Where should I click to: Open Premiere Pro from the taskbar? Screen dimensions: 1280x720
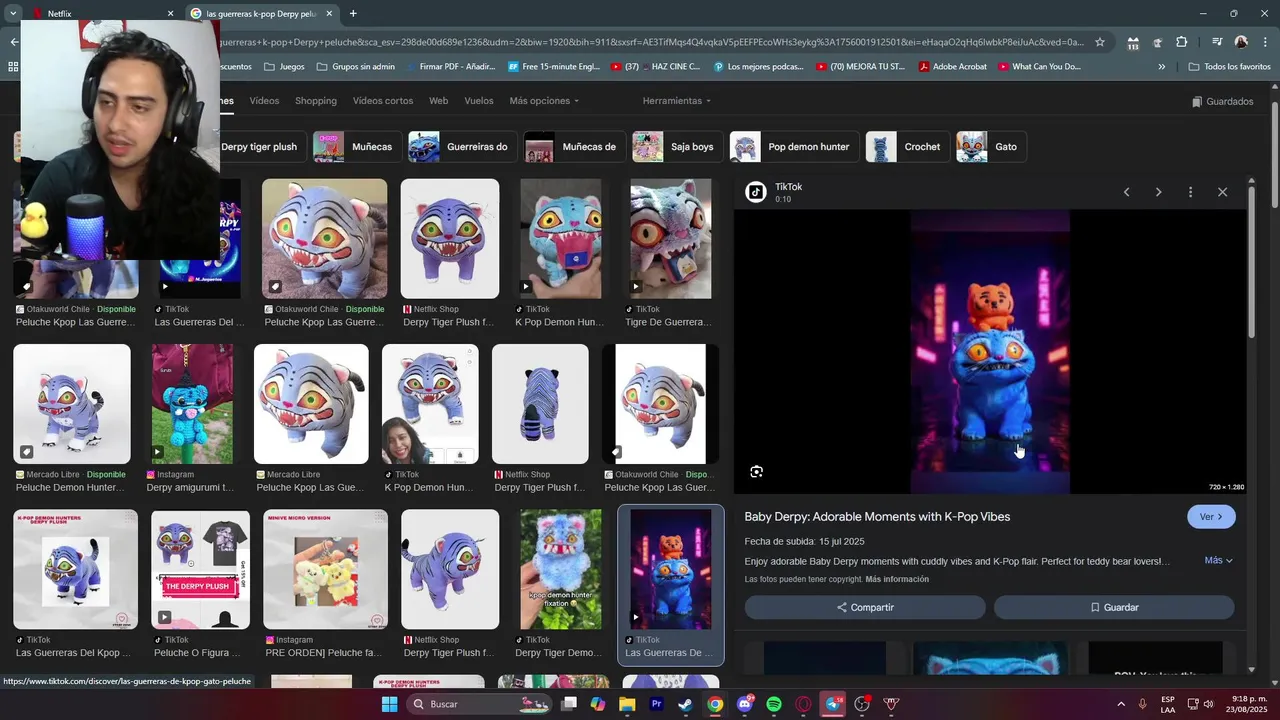click(657, 704)
